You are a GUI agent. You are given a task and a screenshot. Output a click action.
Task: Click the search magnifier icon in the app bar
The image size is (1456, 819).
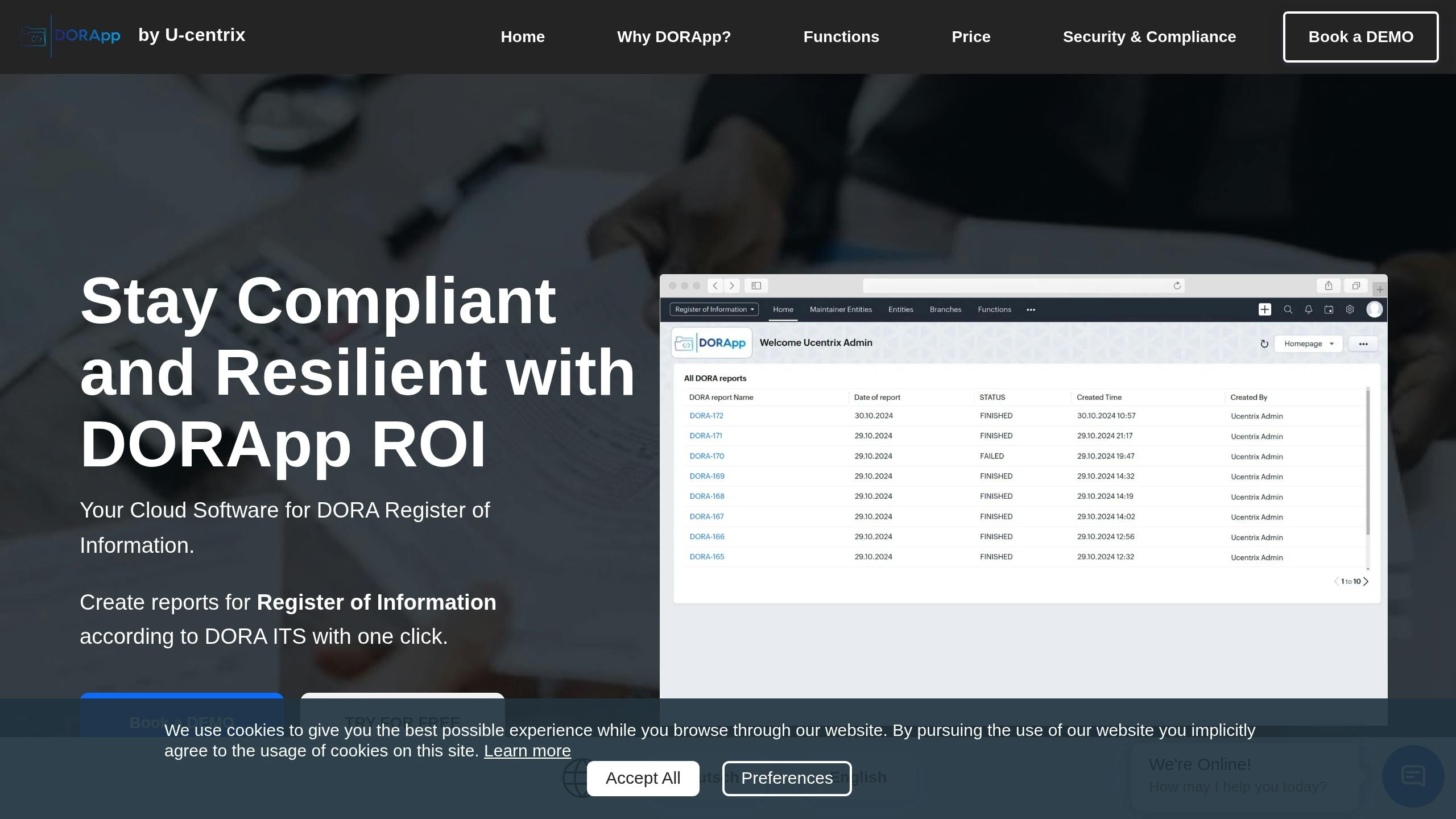[1288, 309]
